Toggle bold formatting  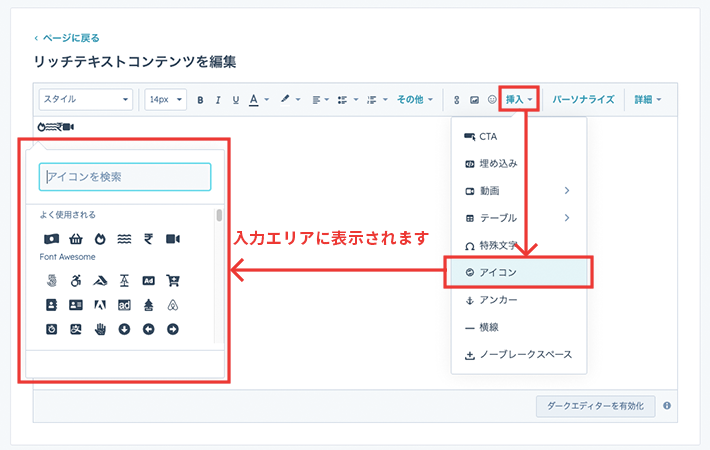coord(200,100)
